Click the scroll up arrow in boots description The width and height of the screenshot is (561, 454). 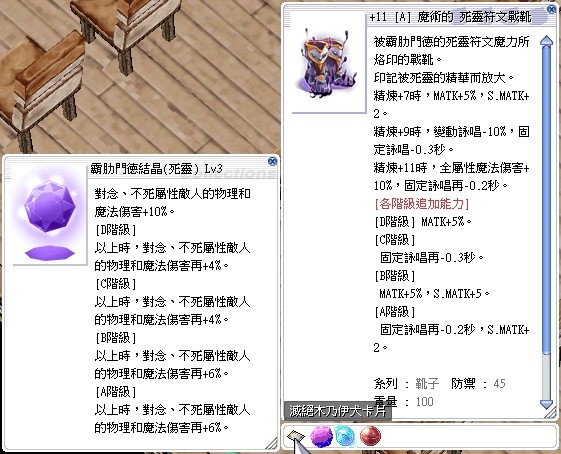[x=546, y=41]
